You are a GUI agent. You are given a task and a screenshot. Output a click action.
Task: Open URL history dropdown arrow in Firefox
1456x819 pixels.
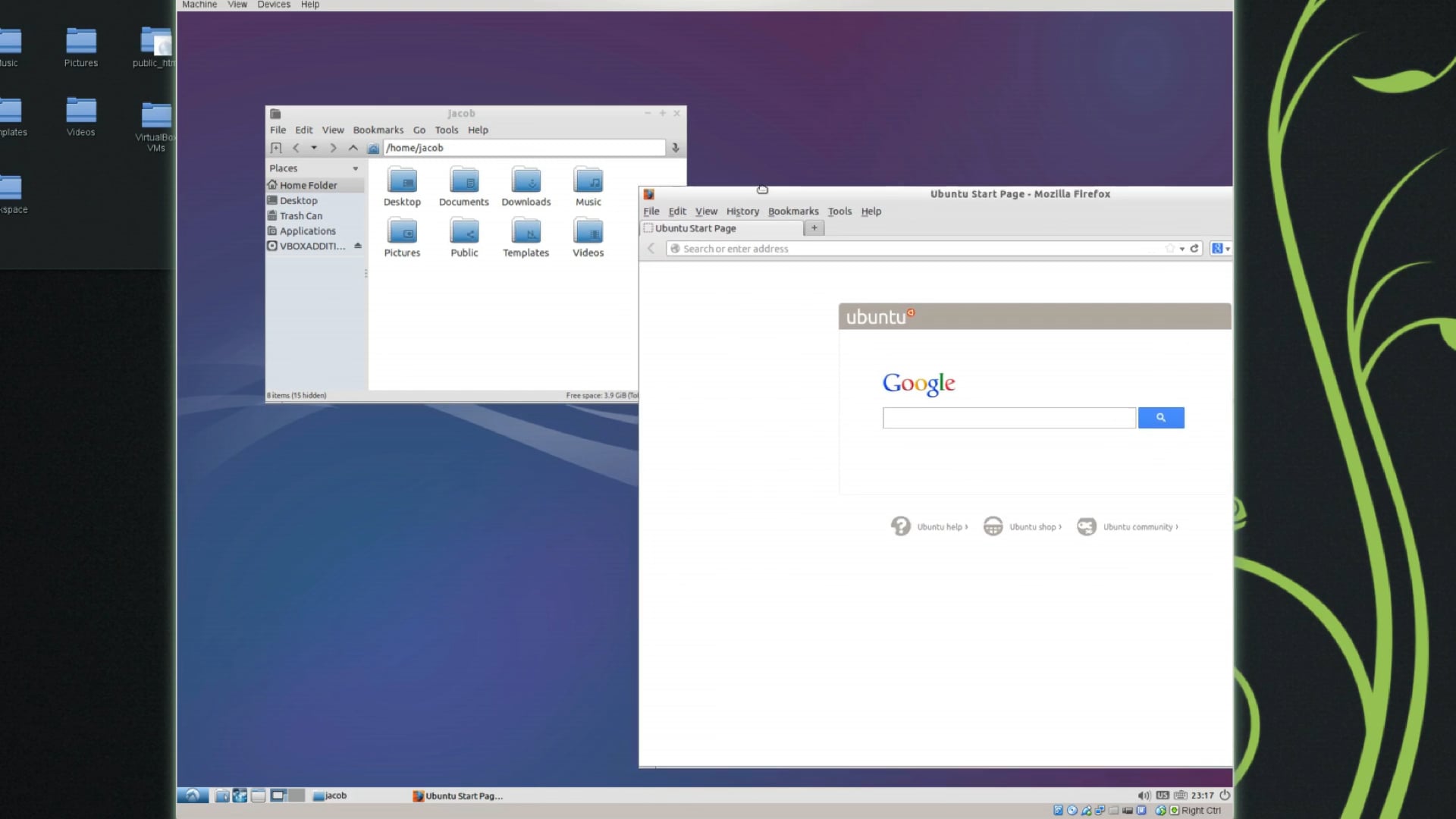pyautogui.click(x=1182, y=249)
